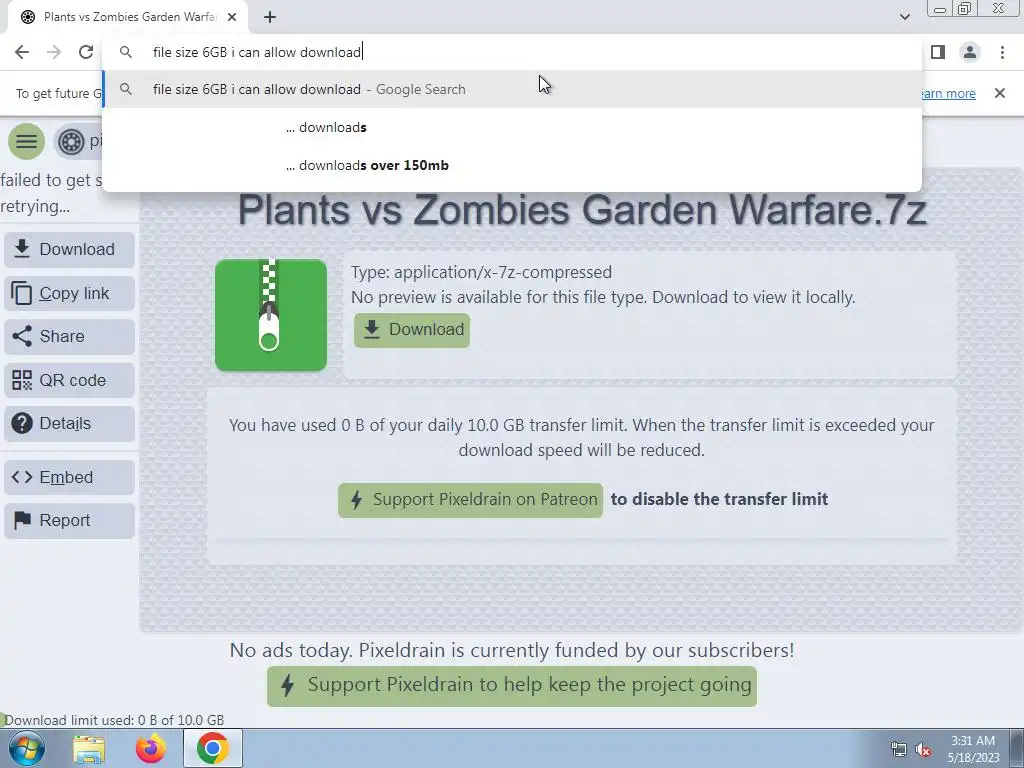The image size is (1024, 768).
Task: Open the file Details panel
Action: (69, 423)
